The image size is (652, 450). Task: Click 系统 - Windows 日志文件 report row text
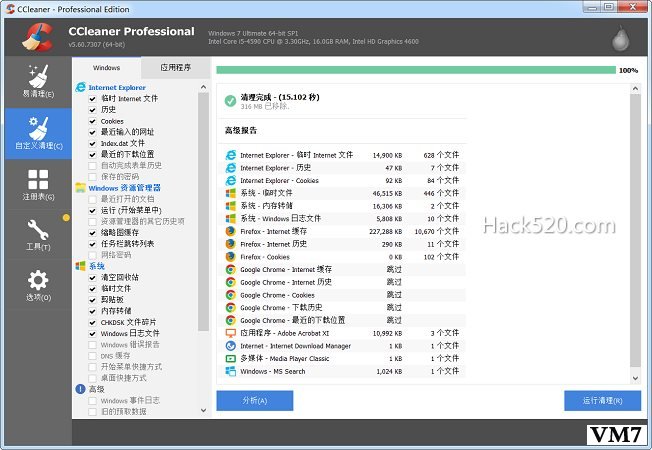pos(281,219)
